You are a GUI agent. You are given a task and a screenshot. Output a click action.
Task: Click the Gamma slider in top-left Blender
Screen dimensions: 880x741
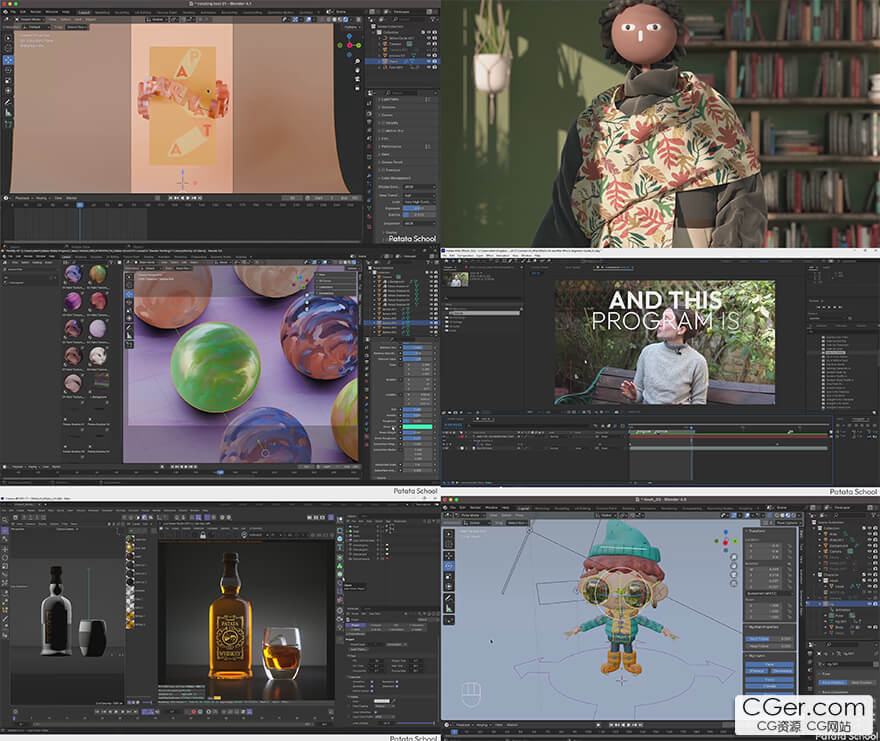(419, 214)
